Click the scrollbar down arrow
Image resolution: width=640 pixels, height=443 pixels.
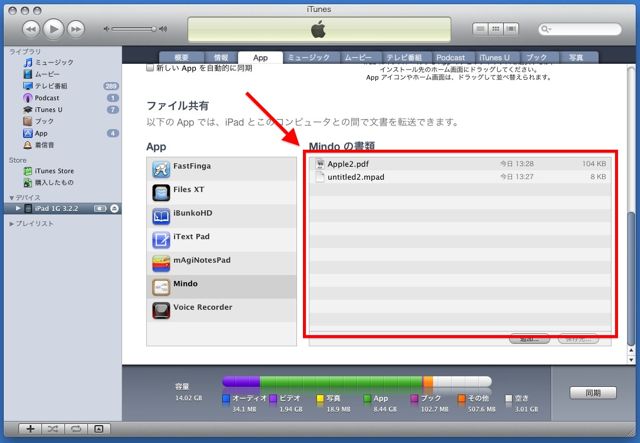tap(631, 360)
